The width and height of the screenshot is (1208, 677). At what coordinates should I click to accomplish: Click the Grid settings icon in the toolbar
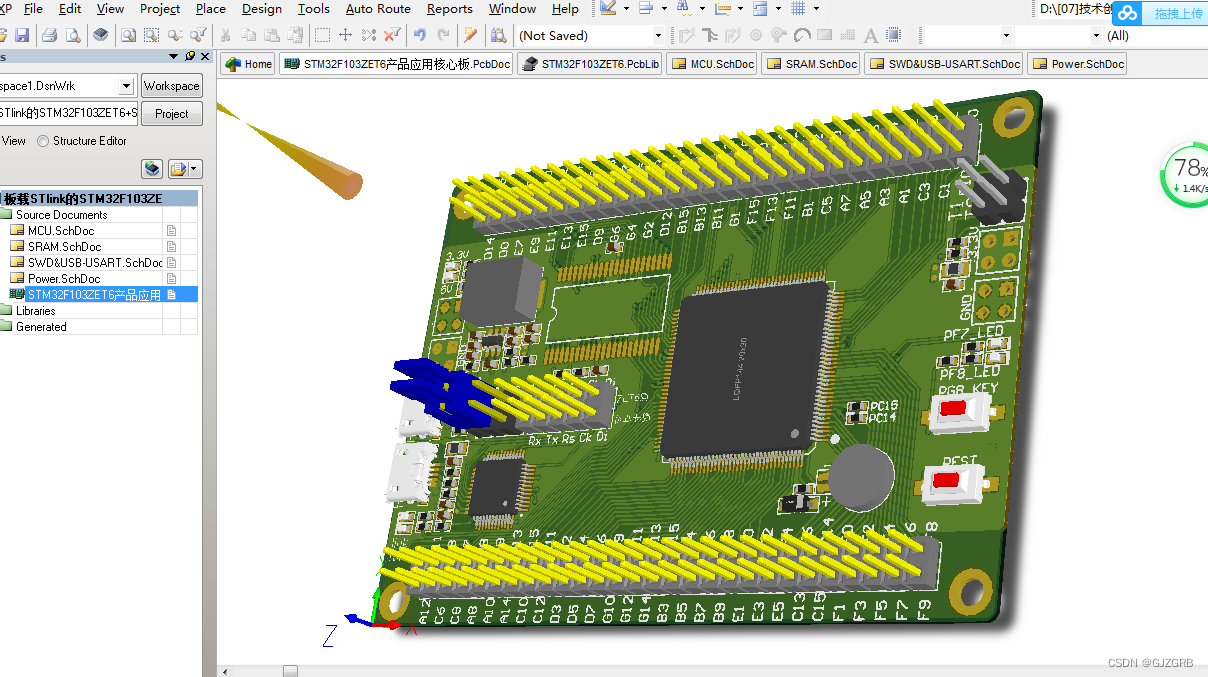coord(796,9)
